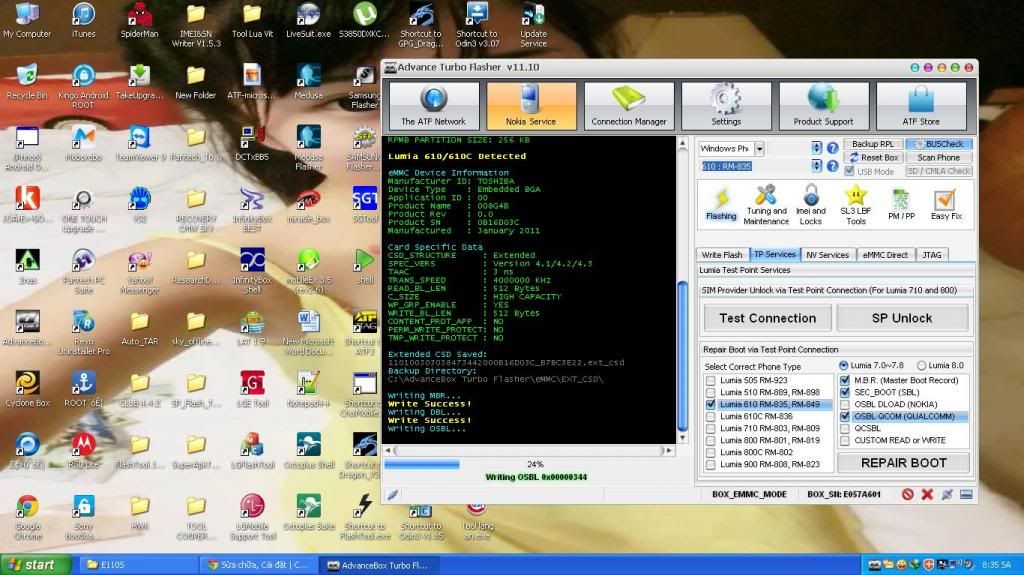Open Google Chrome desktop icon
1024x575 pixels.
pyautogui.click(x=27, y=518)
